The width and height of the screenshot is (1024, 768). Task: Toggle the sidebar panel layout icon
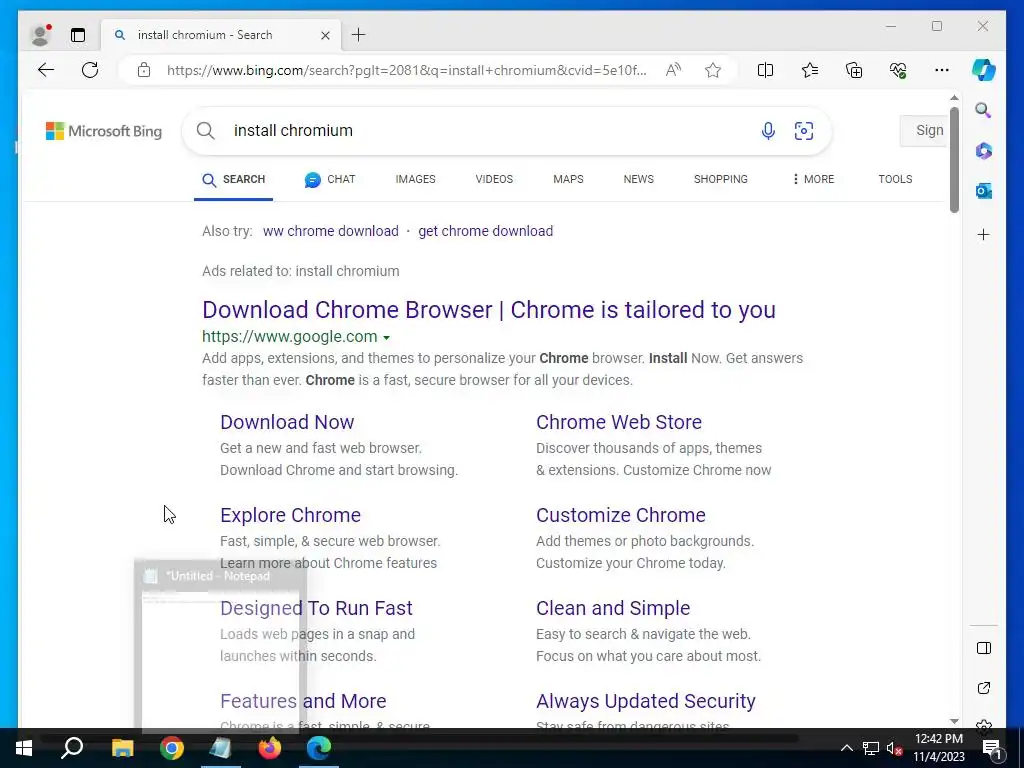click(x=984, y=648)
